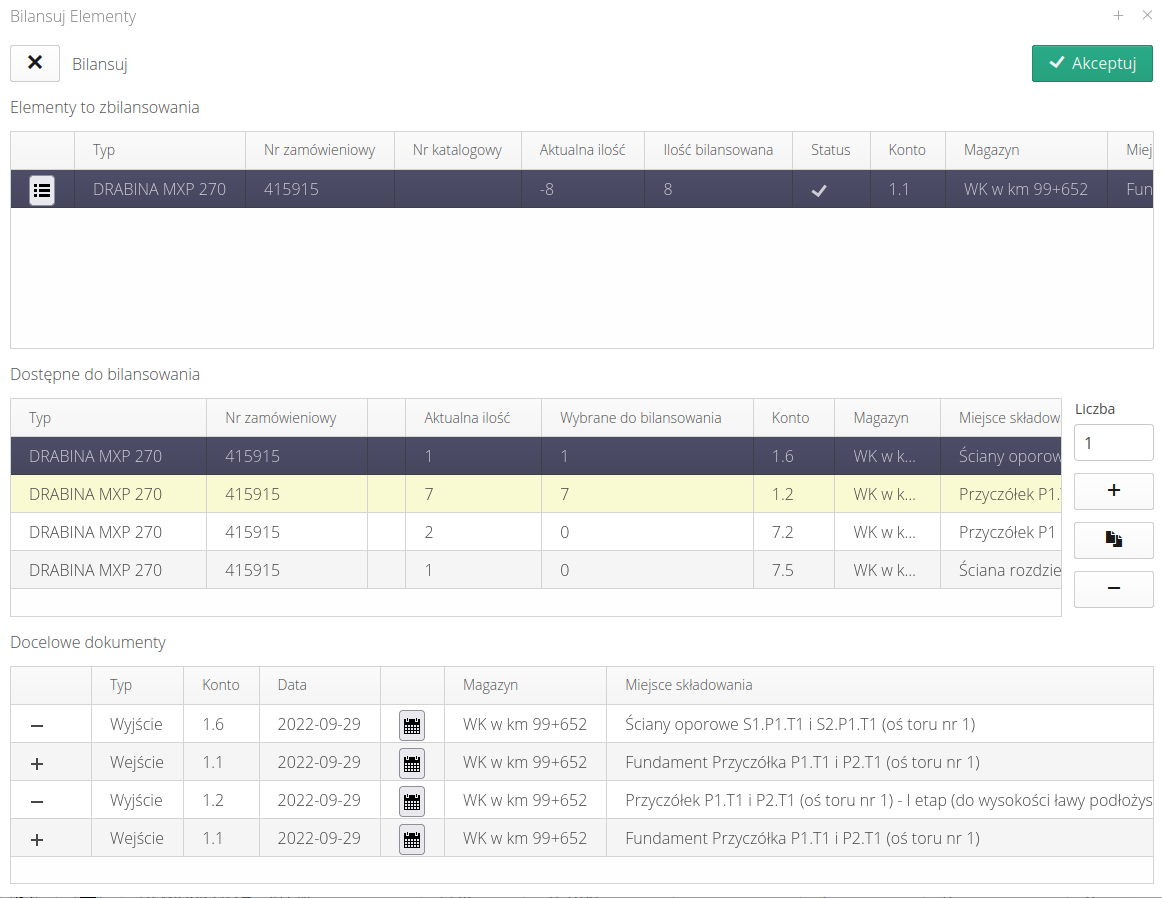The image size is (1162, 898).
Task: Collapse the Wyjście 1.2 document row
Action: 37,801
